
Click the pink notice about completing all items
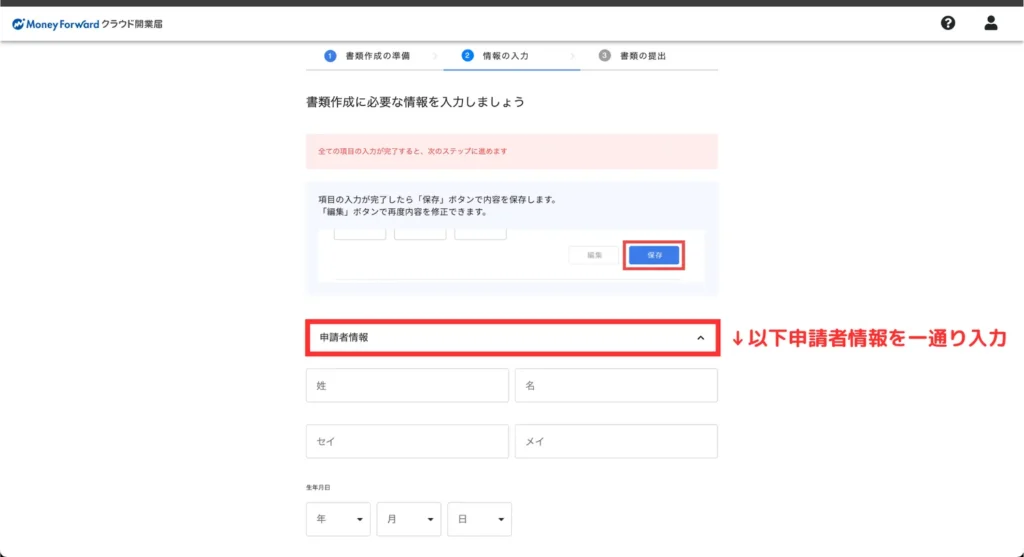point(511,151)
